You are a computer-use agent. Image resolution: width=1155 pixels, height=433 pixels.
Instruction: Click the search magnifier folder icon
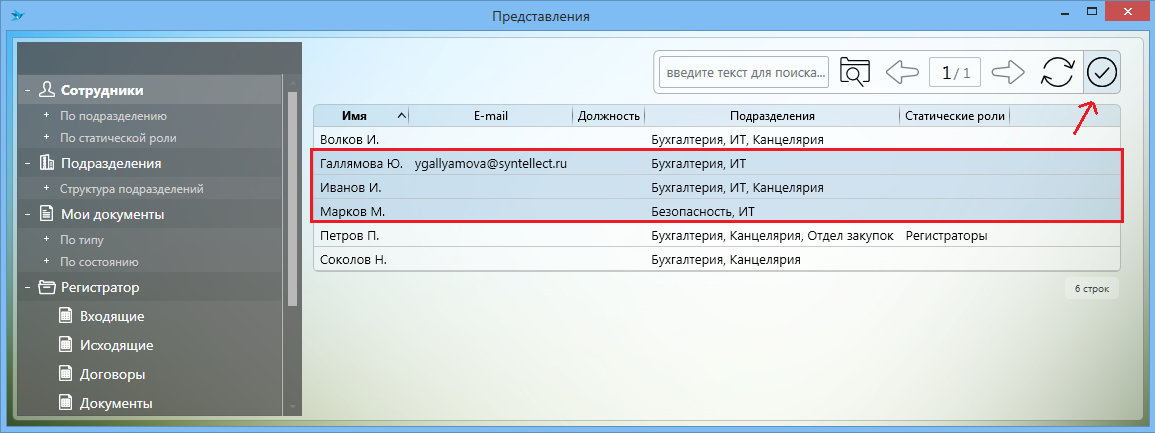click(x=855, y=72)
